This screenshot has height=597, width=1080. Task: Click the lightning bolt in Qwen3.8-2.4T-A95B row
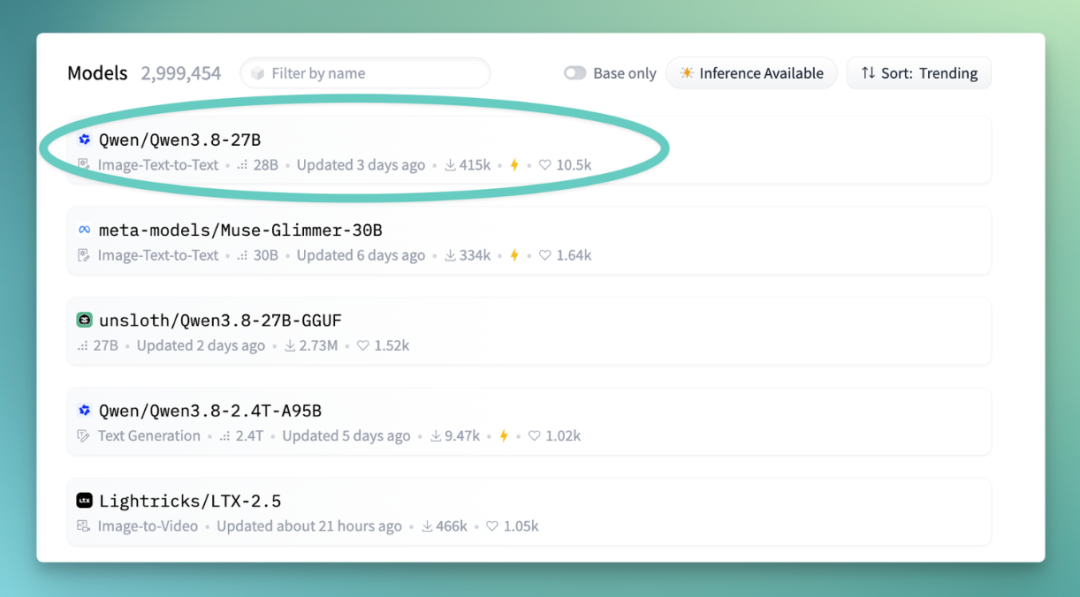[503, 435]
